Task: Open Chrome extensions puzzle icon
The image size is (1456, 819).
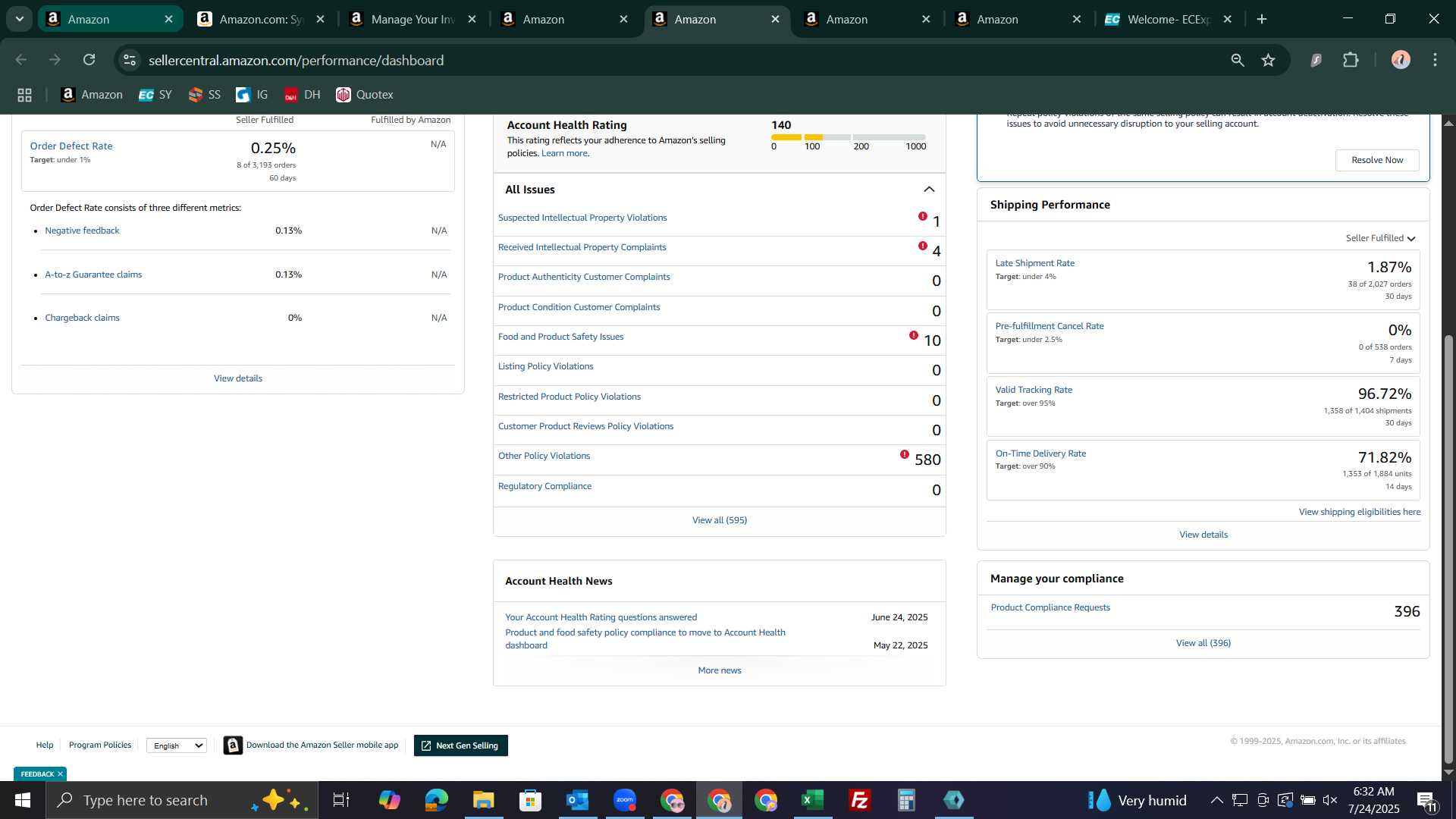Action: click(x=1351, y=60)
